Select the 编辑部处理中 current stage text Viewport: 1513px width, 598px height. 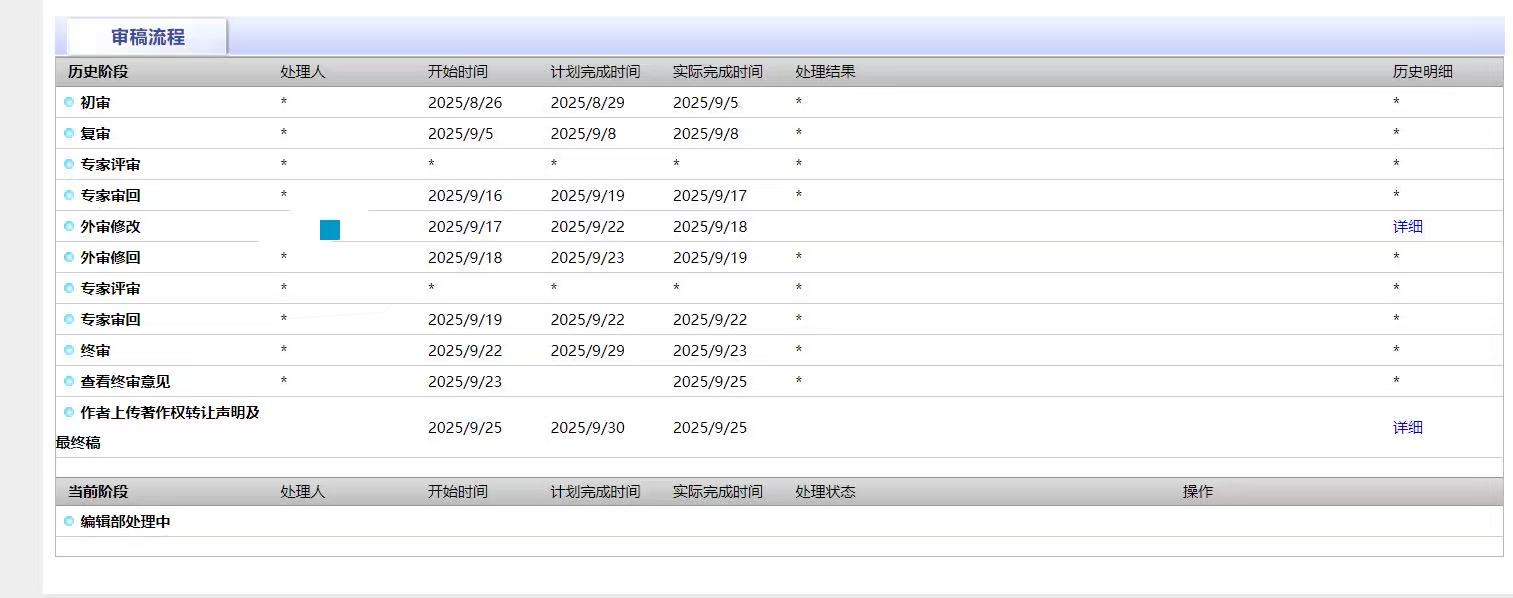coord(125,521)
